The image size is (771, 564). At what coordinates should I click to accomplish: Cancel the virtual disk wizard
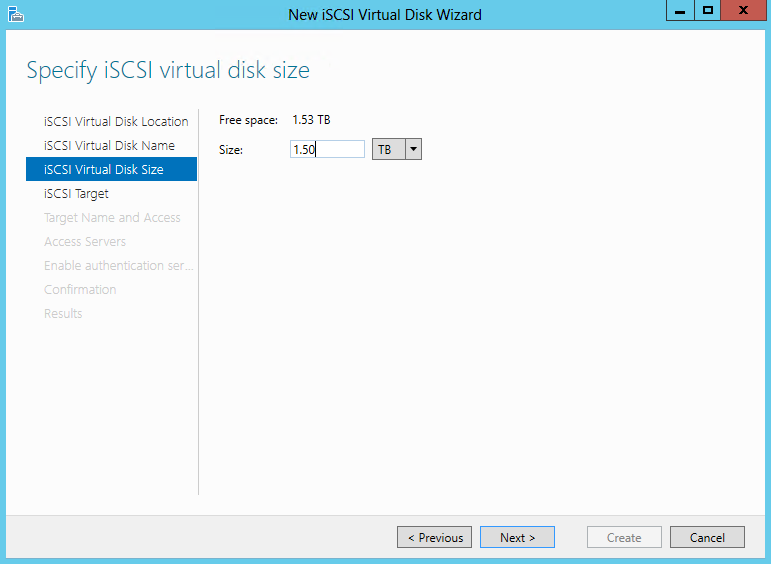coord(707,537)
